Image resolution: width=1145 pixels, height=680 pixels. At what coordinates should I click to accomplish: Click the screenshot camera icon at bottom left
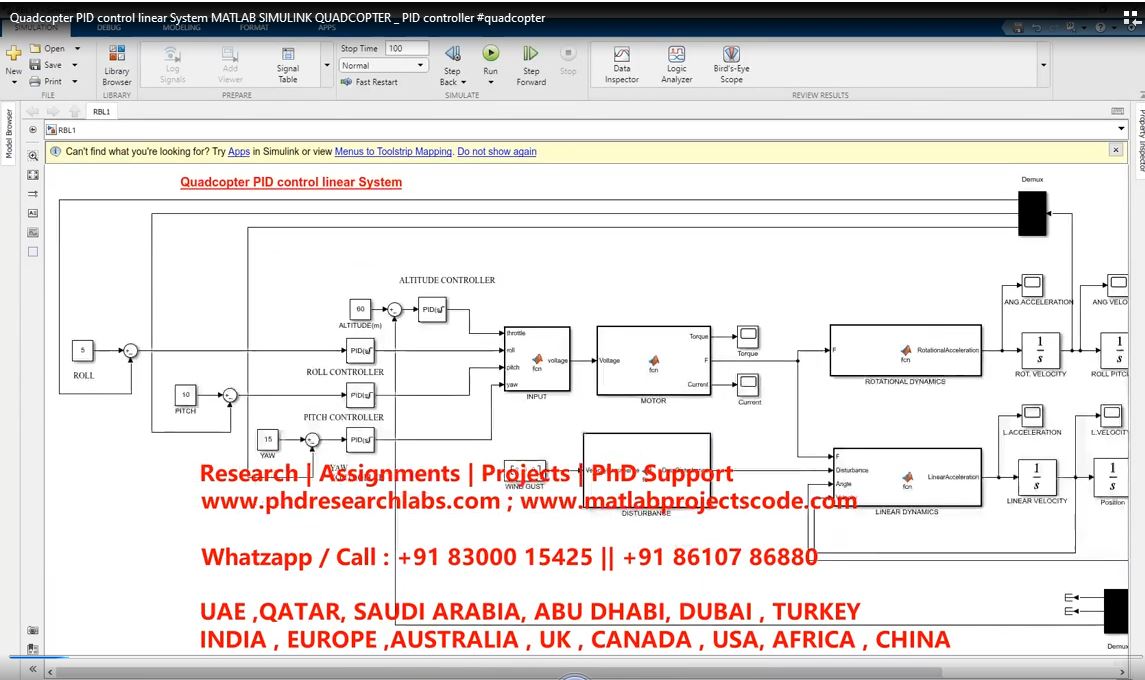pyautogui.click(x=33, y=630)
